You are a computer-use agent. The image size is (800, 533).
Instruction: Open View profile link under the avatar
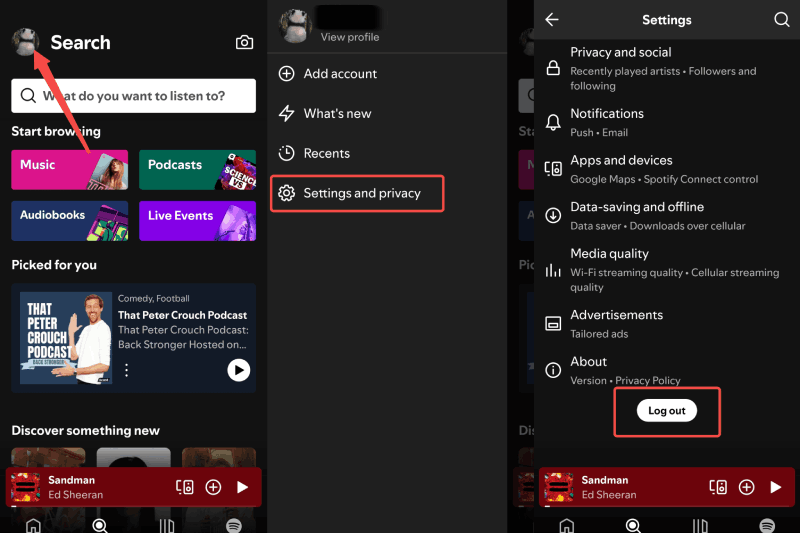click(x=349, y=37)
